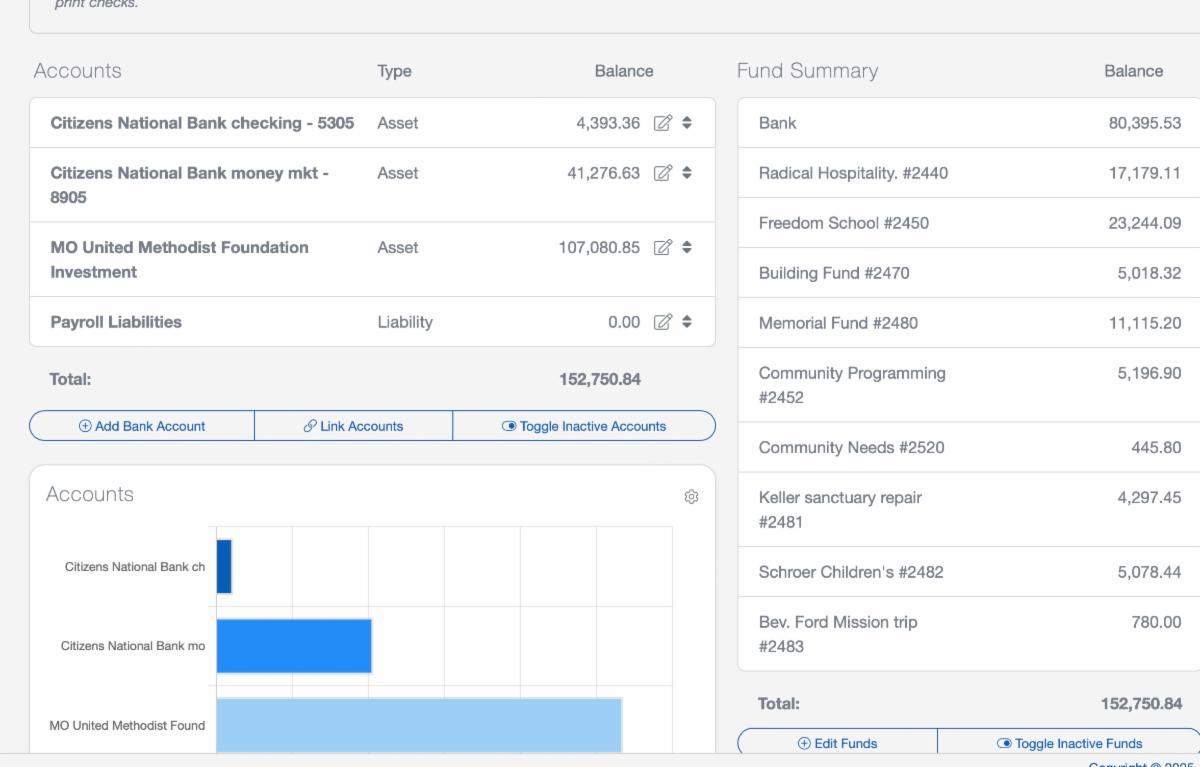
Task: Reorder the checking account using sort arrows
Action: pyautogui.click(x=687, y=123)
